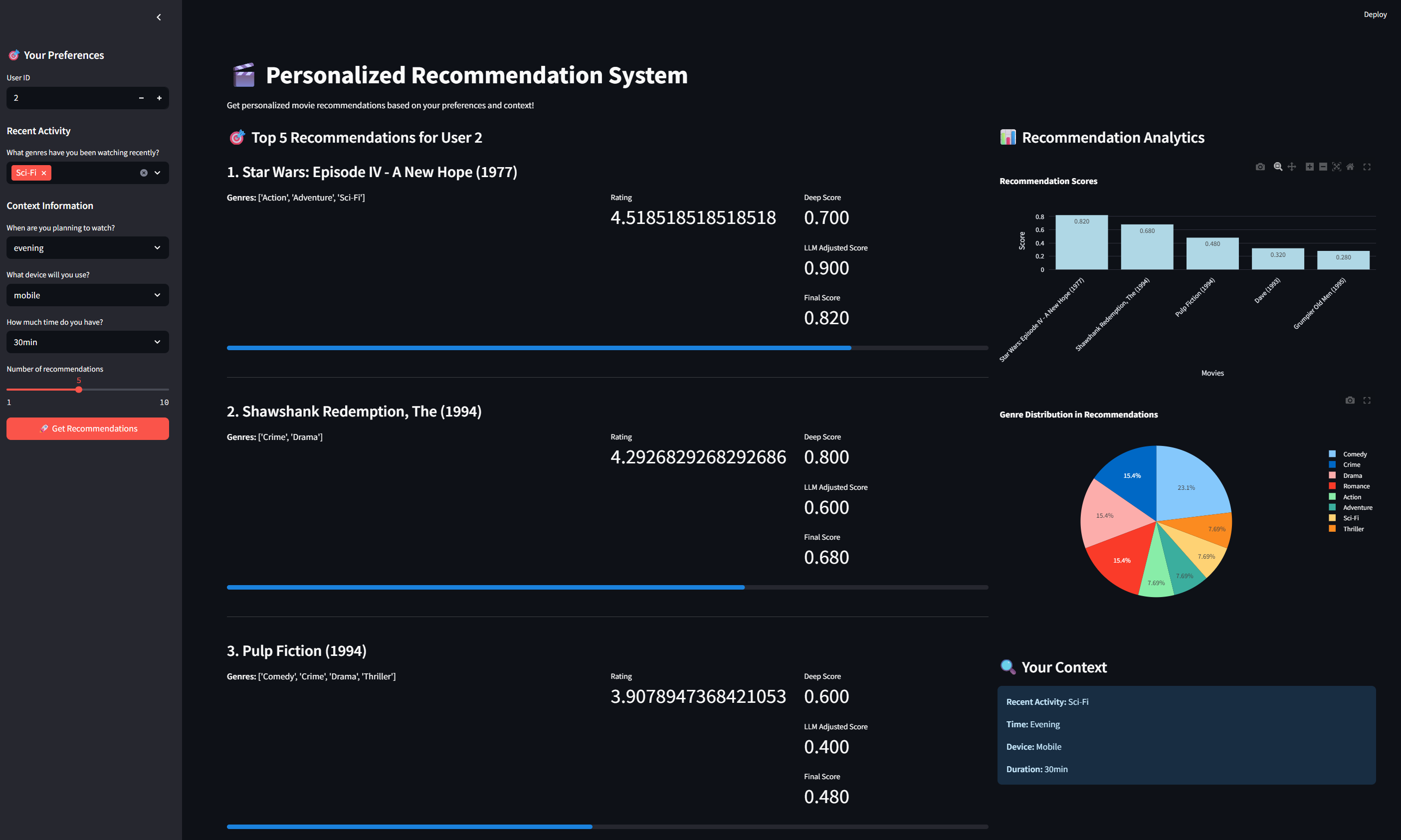This screenshot has height=840, width=1401.
Task: Click the Star Wars rating 4.518518518518518
Action: [693, 217]
